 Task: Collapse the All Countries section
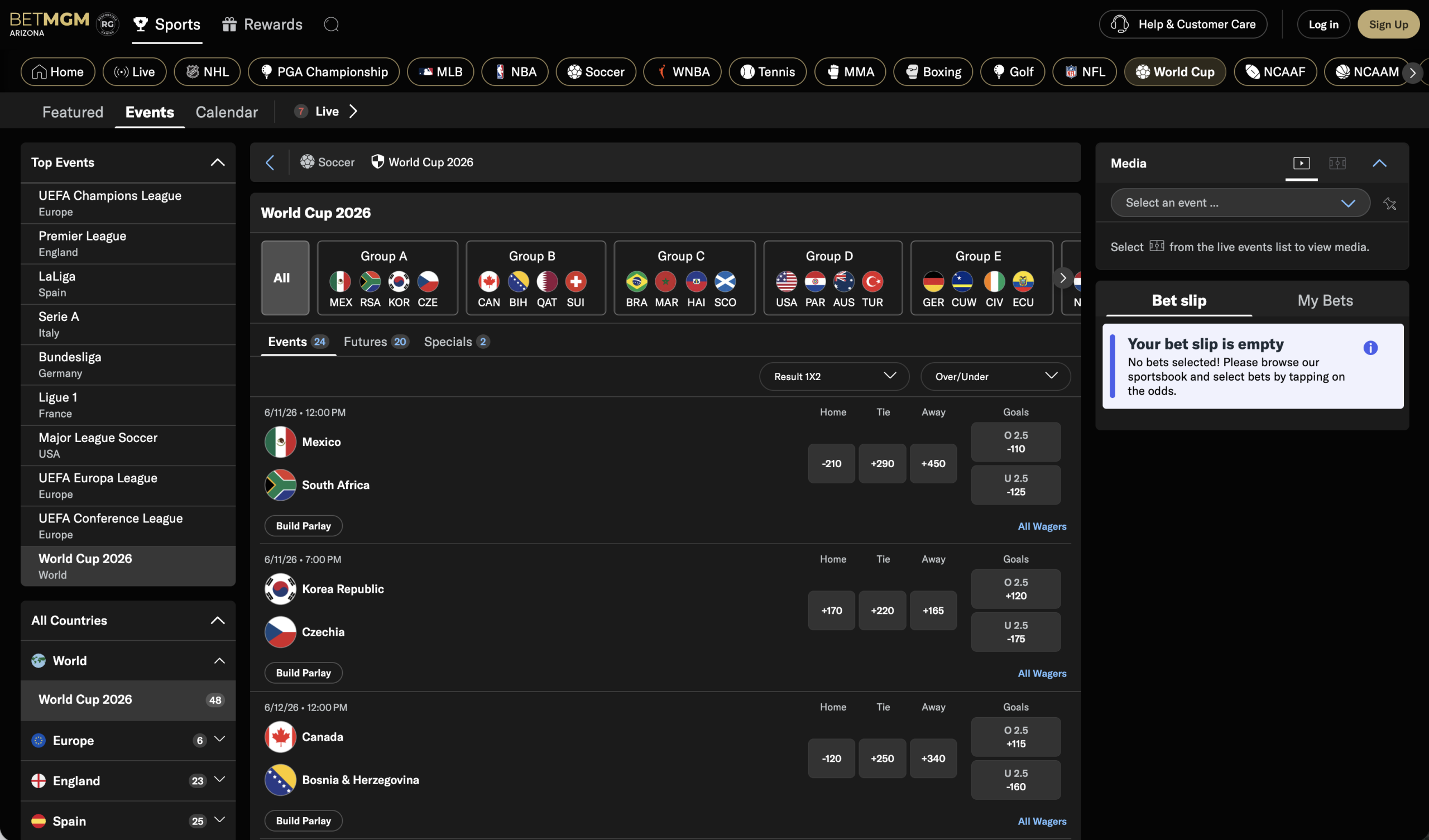tap(218, 620)
